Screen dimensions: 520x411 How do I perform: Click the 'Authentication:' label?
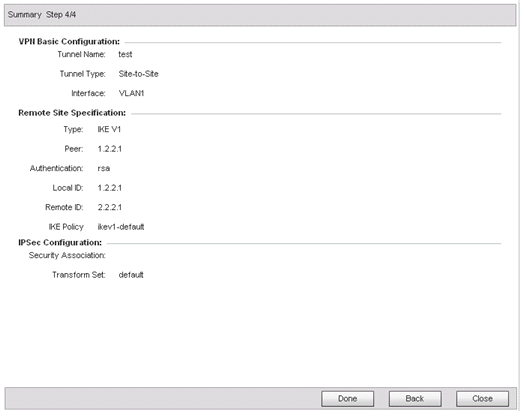(56, 168)
